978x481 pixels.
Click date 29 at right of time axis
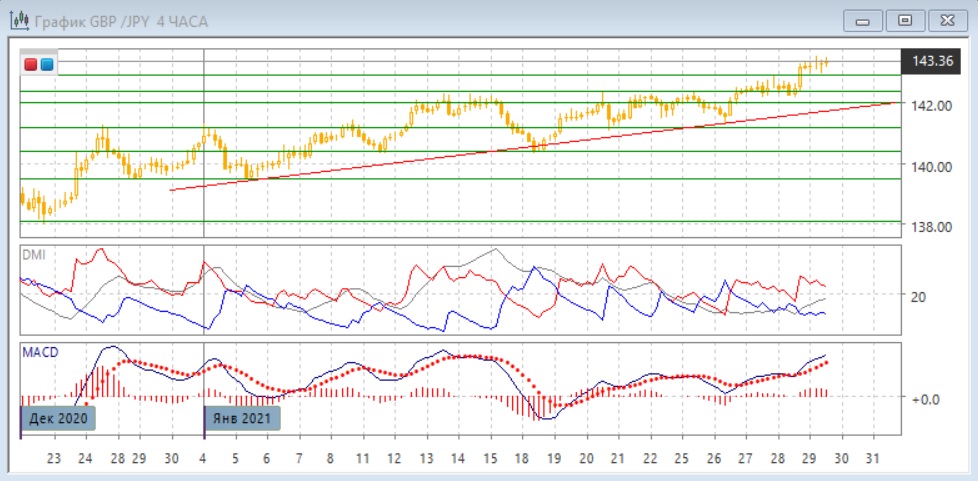808,458
